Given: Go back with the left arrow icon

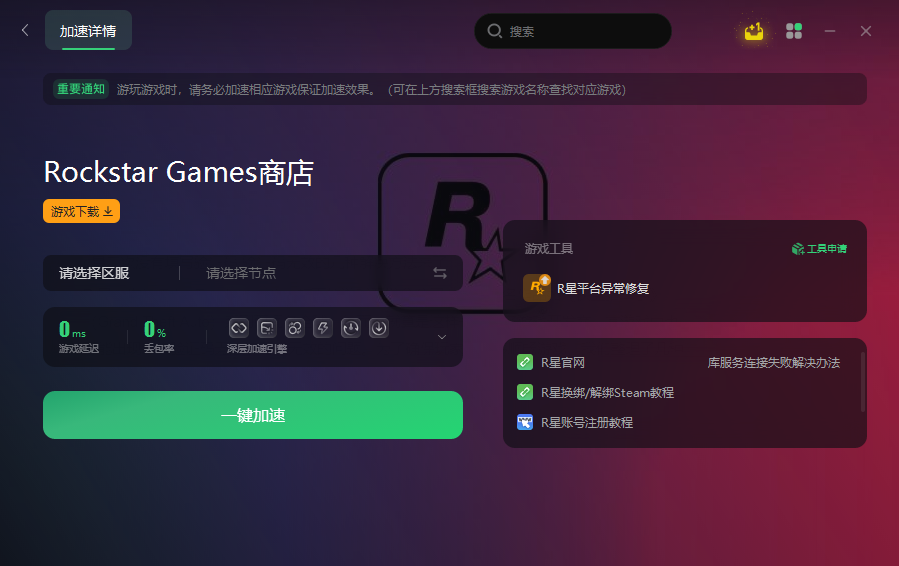Looking at the screenshot, I should (x=25, y=30).
